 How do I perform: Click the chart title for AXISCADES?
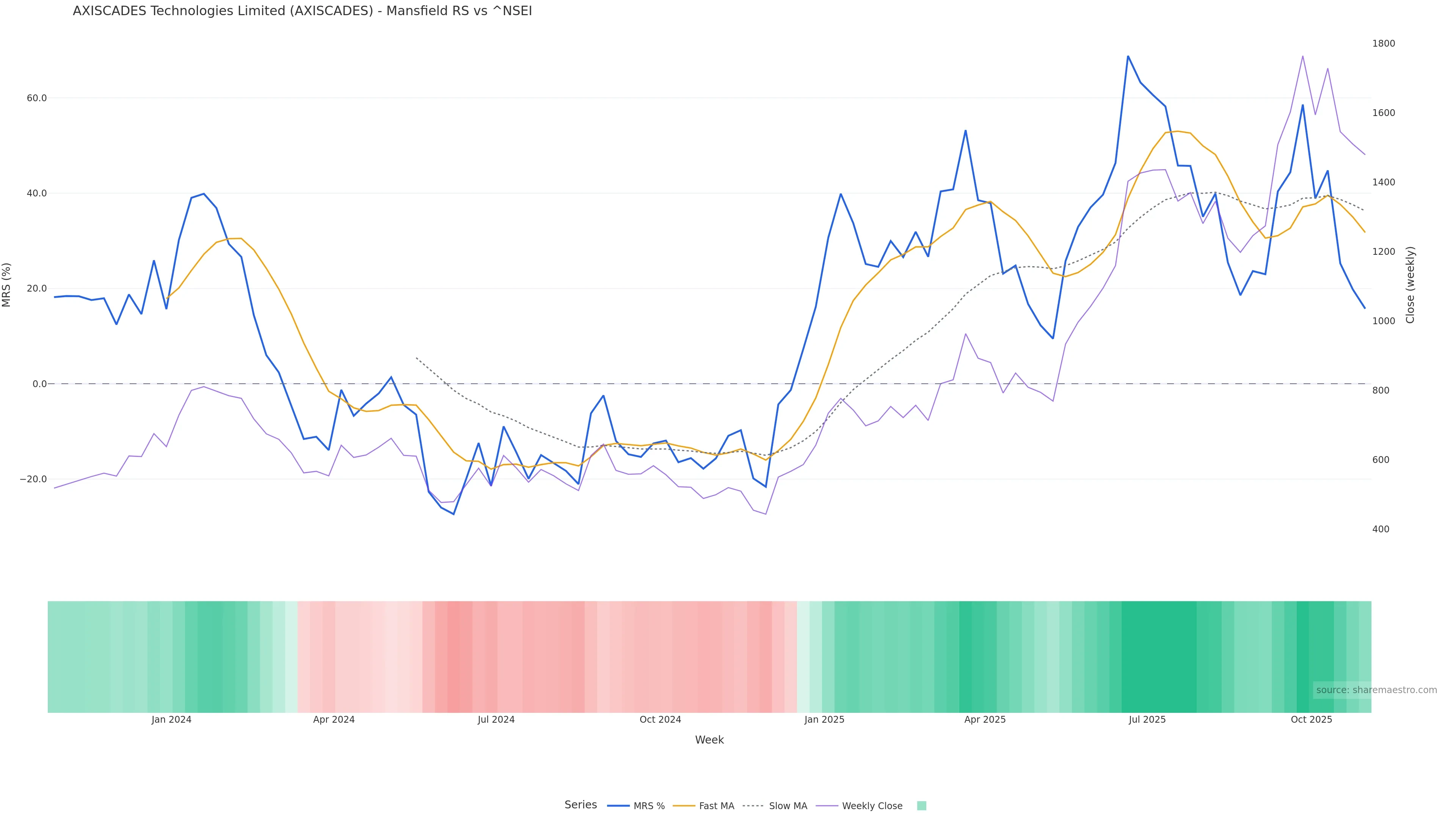pos(303,11)
